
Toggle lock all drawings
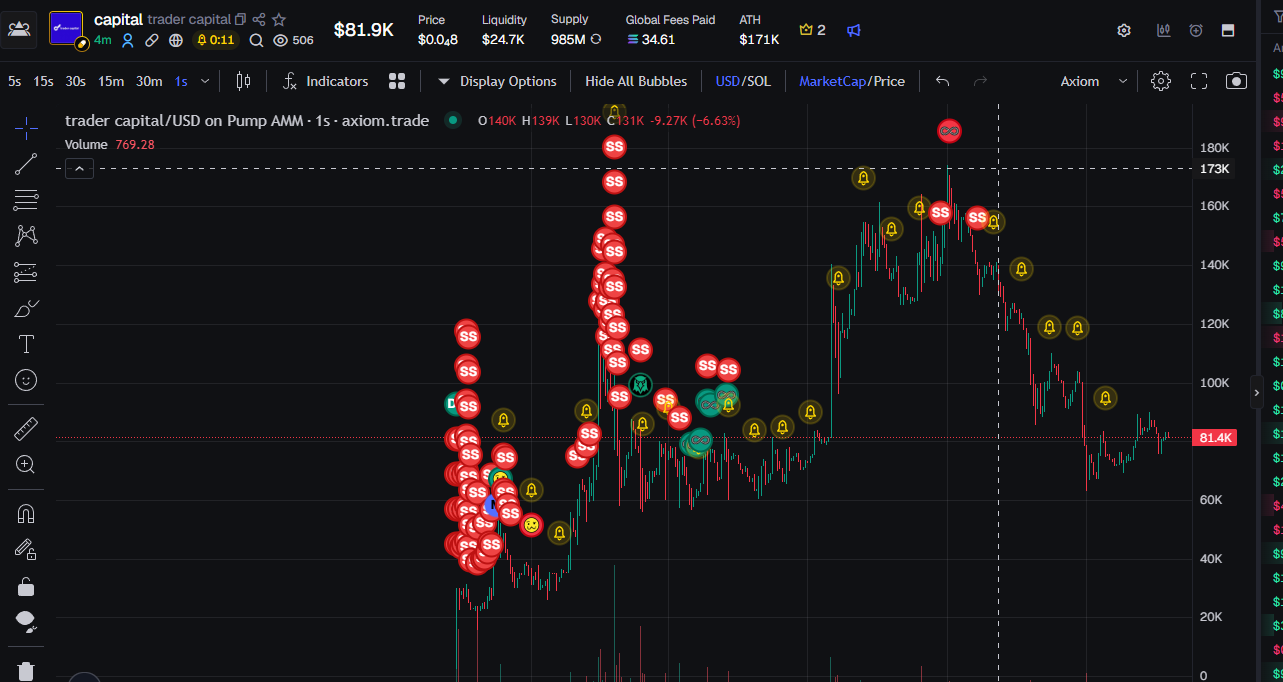click(x=26, y=587)
